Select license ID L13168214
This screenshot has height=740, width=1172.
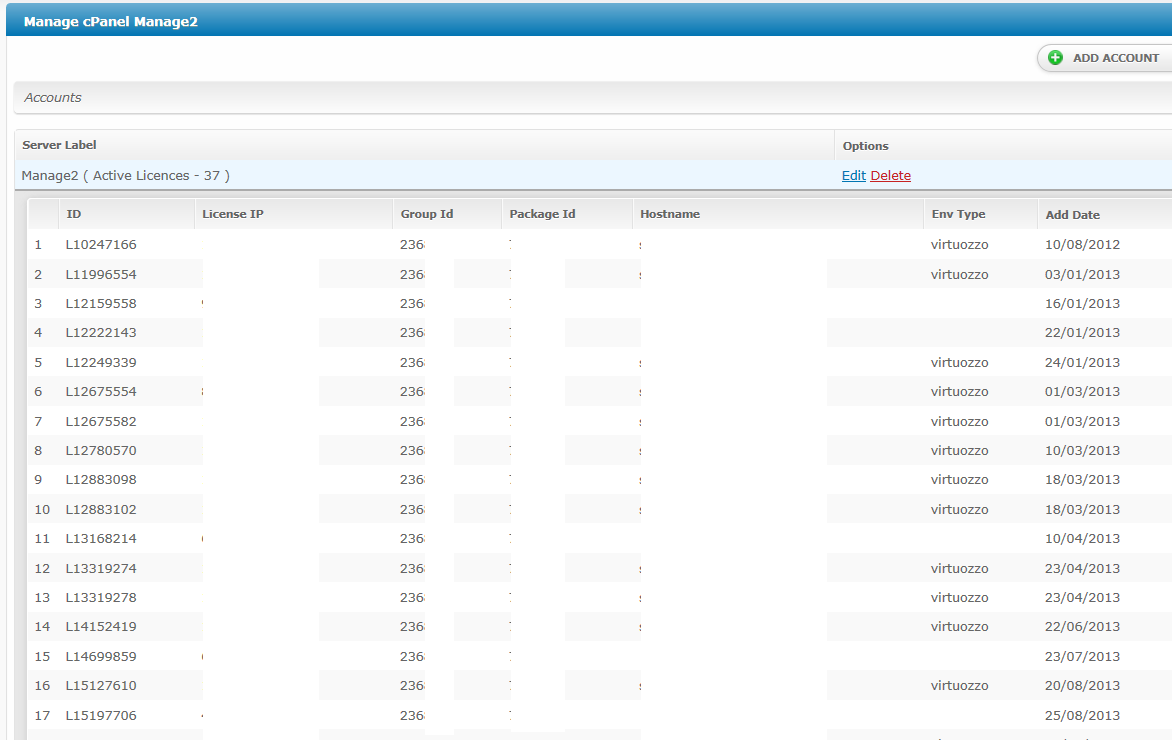[101, 539]
